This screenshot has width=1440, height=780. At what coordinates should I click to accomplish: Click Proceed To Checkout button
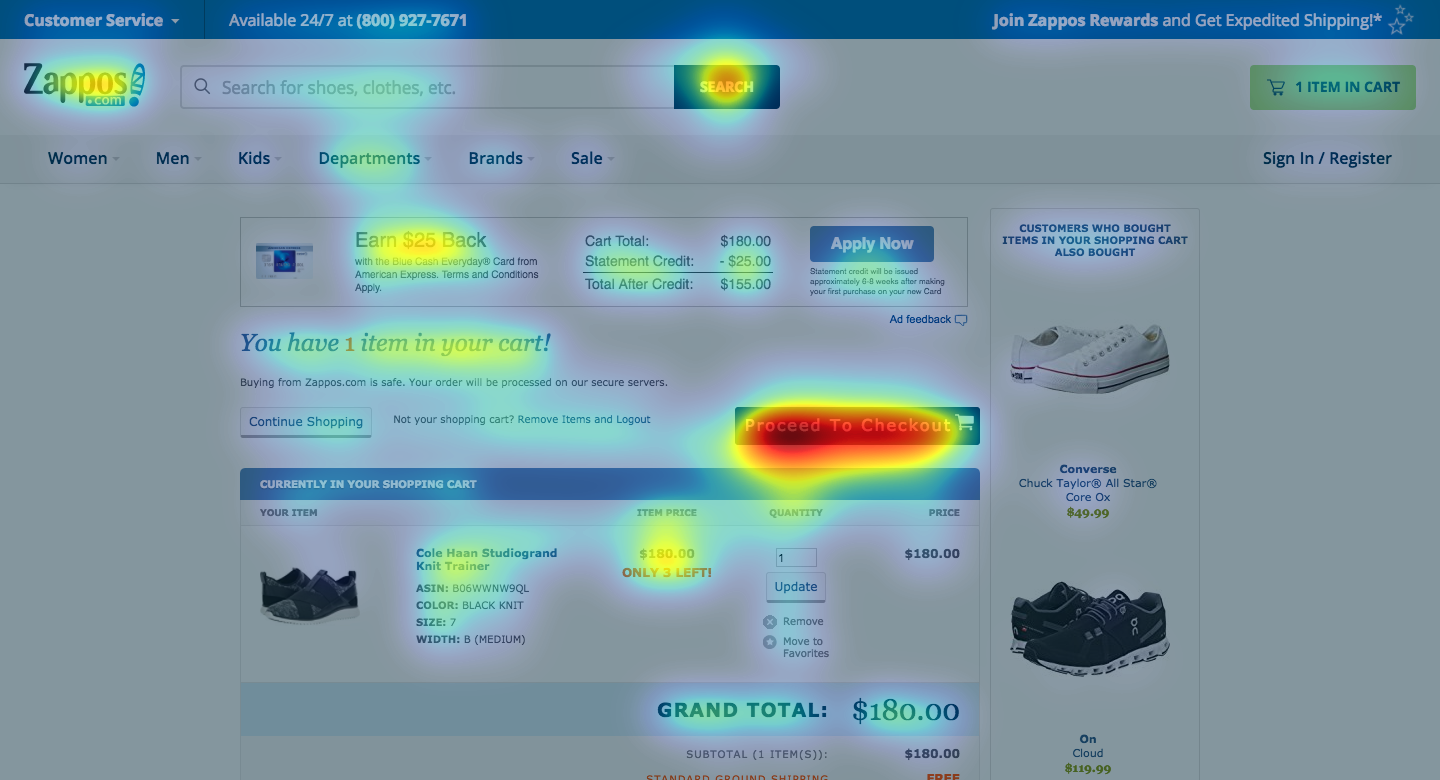[x=857, y=426]
